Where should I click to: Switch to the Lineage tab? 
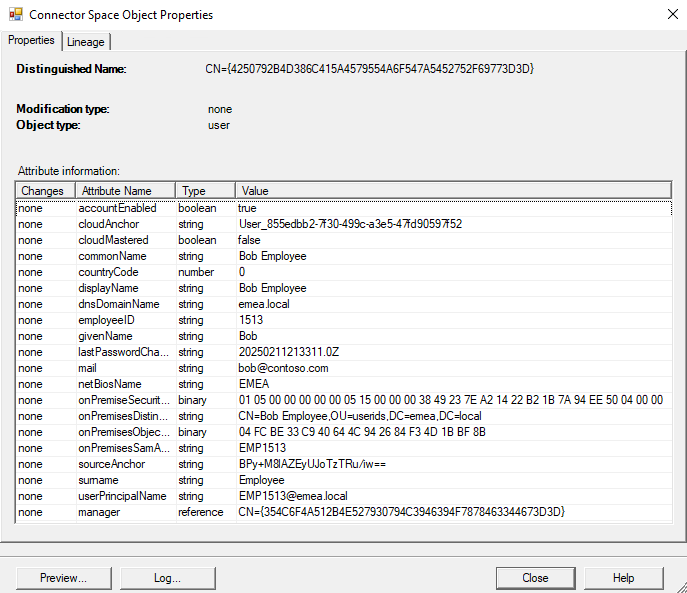(86, 42)
